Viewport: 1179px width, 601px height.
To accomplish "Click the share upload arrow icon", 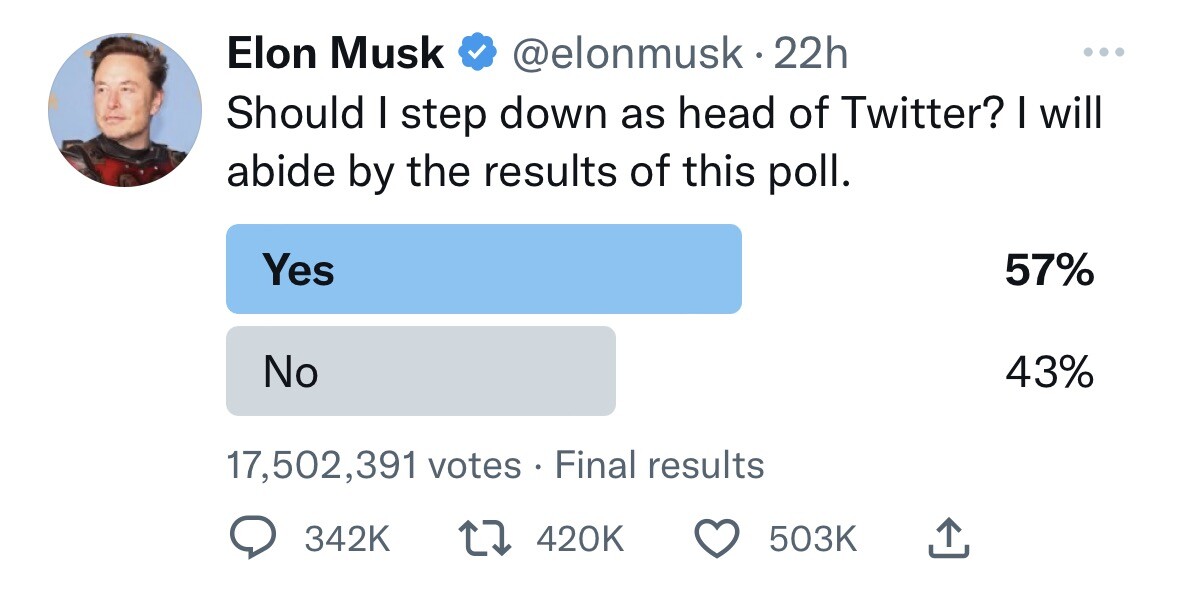I will [949, 539].
